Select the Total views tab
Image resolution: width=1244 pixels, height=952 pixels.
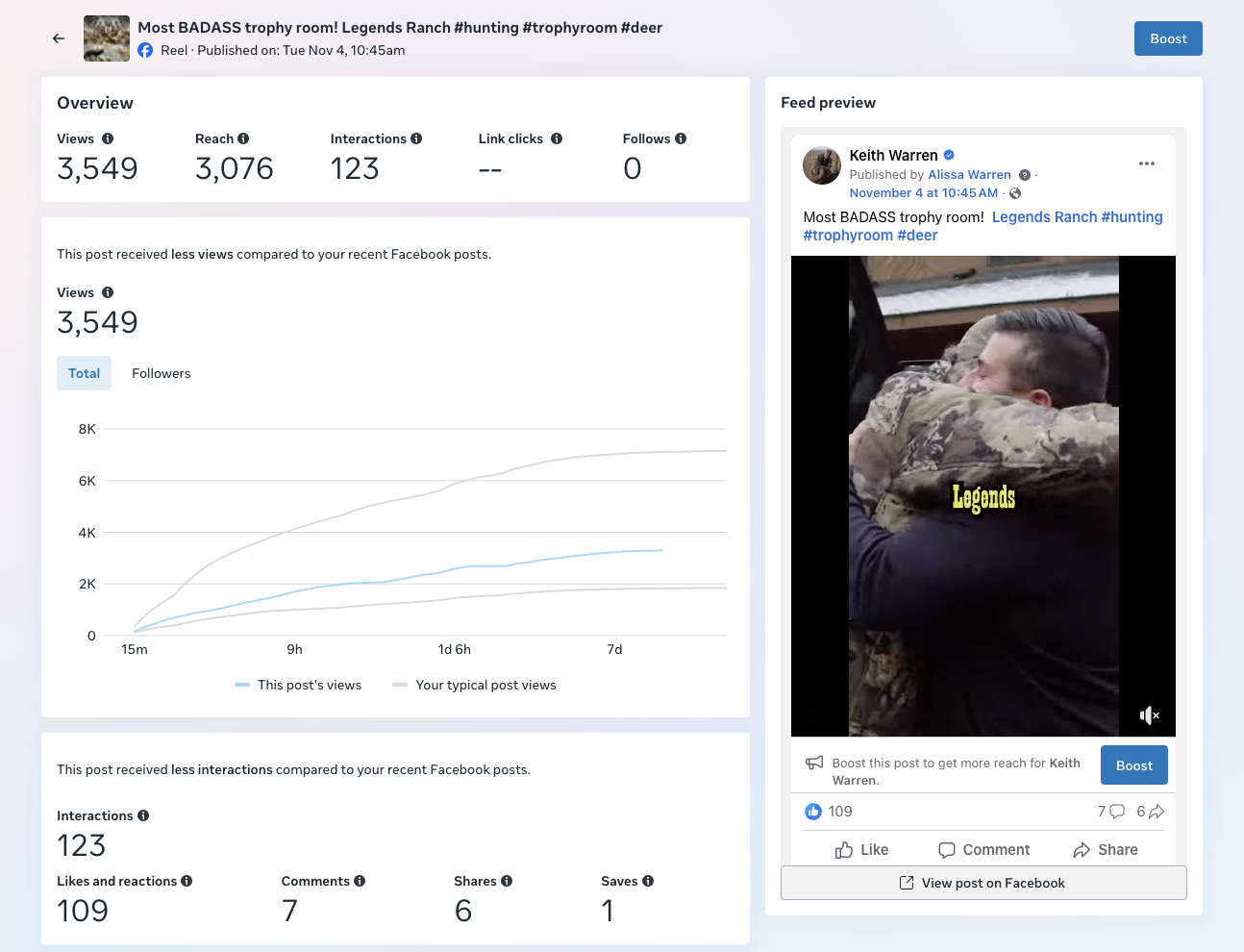click(84, 373)
